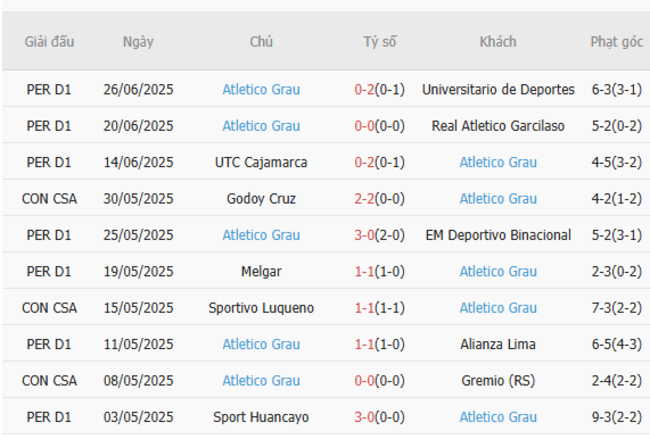Click the Ngày column header
Image resolution: width=650 pixels, height=439 pixels.
pyautogui.click(x=138, y=42)
